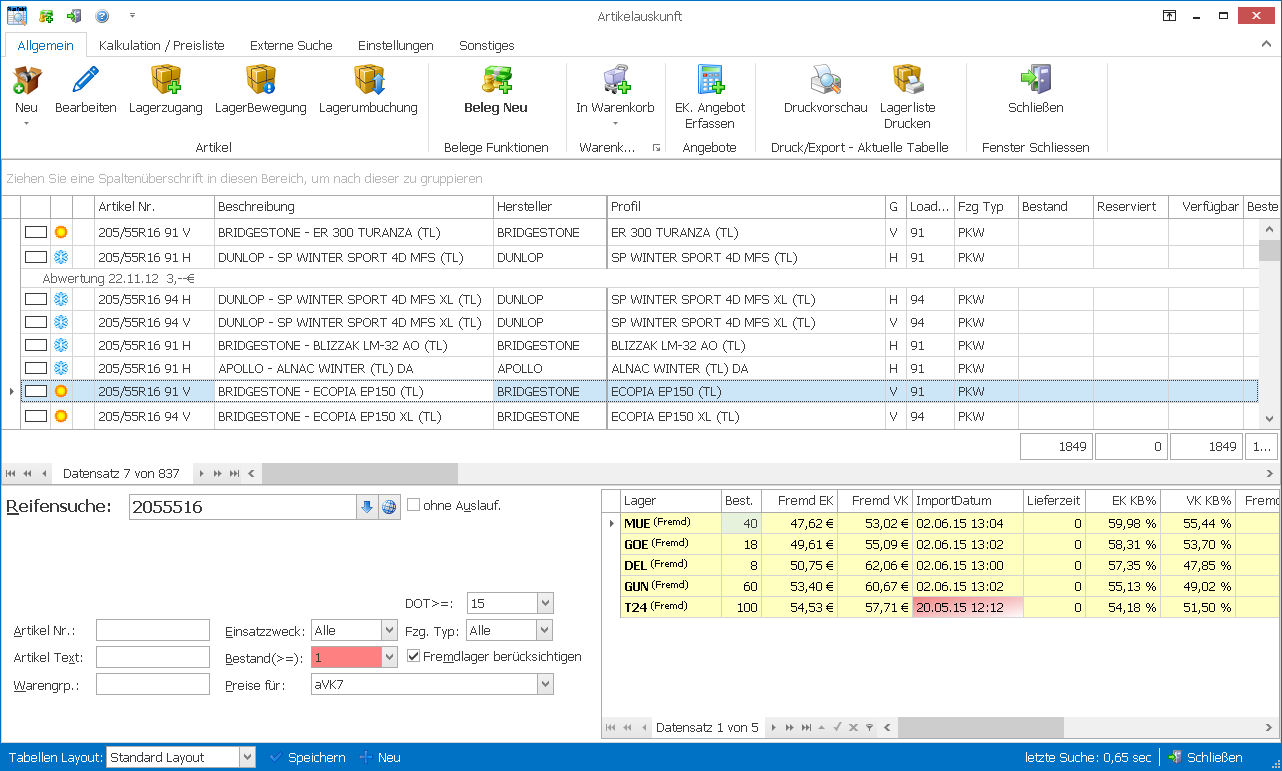Go to first record in article navigator
This screenshot has height=771, width=1282.
pyautogui.click(x=11, y=473)
